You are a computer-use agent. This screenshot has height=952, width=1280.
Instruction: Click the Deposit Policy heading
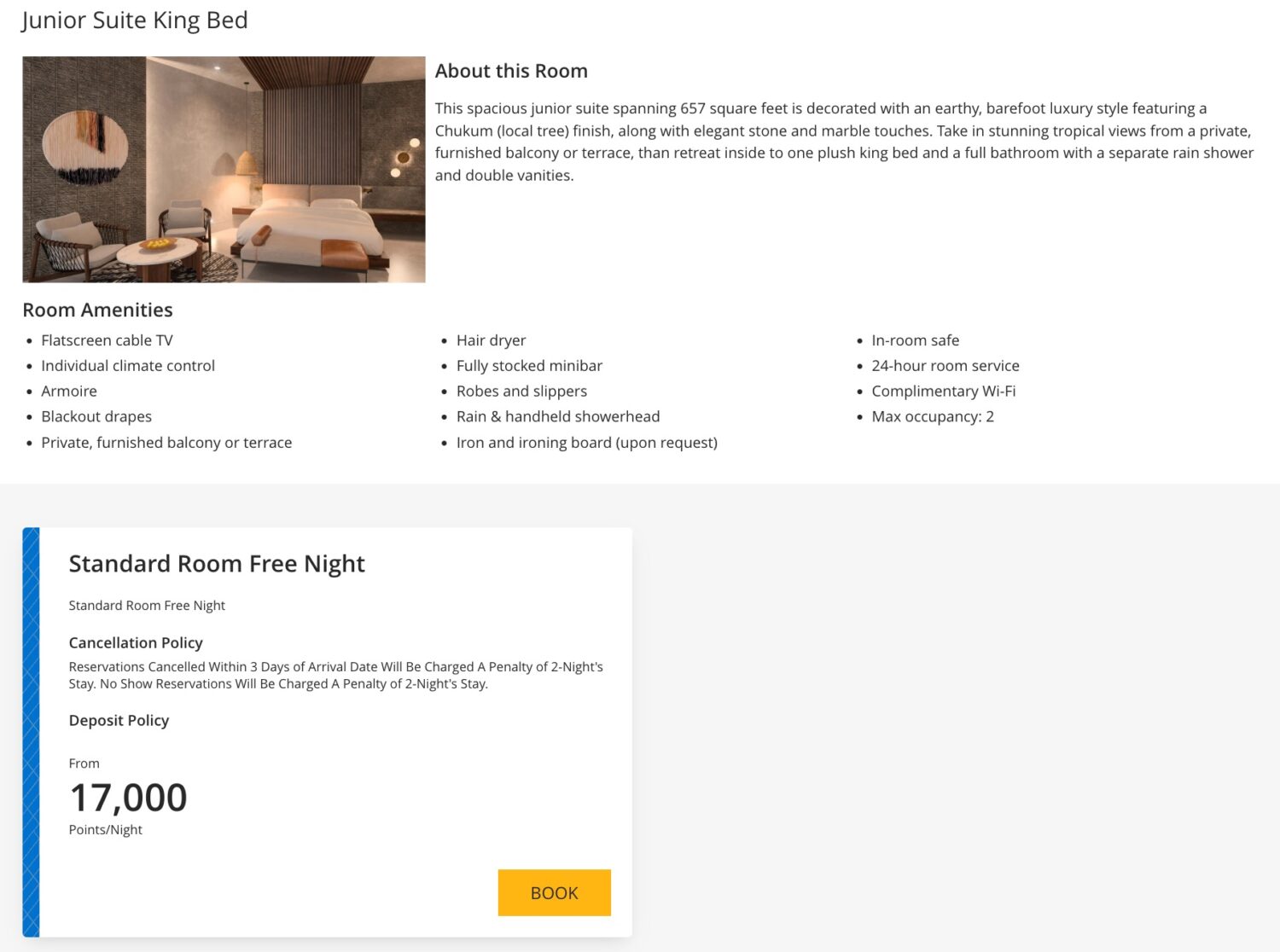point(119,720)
